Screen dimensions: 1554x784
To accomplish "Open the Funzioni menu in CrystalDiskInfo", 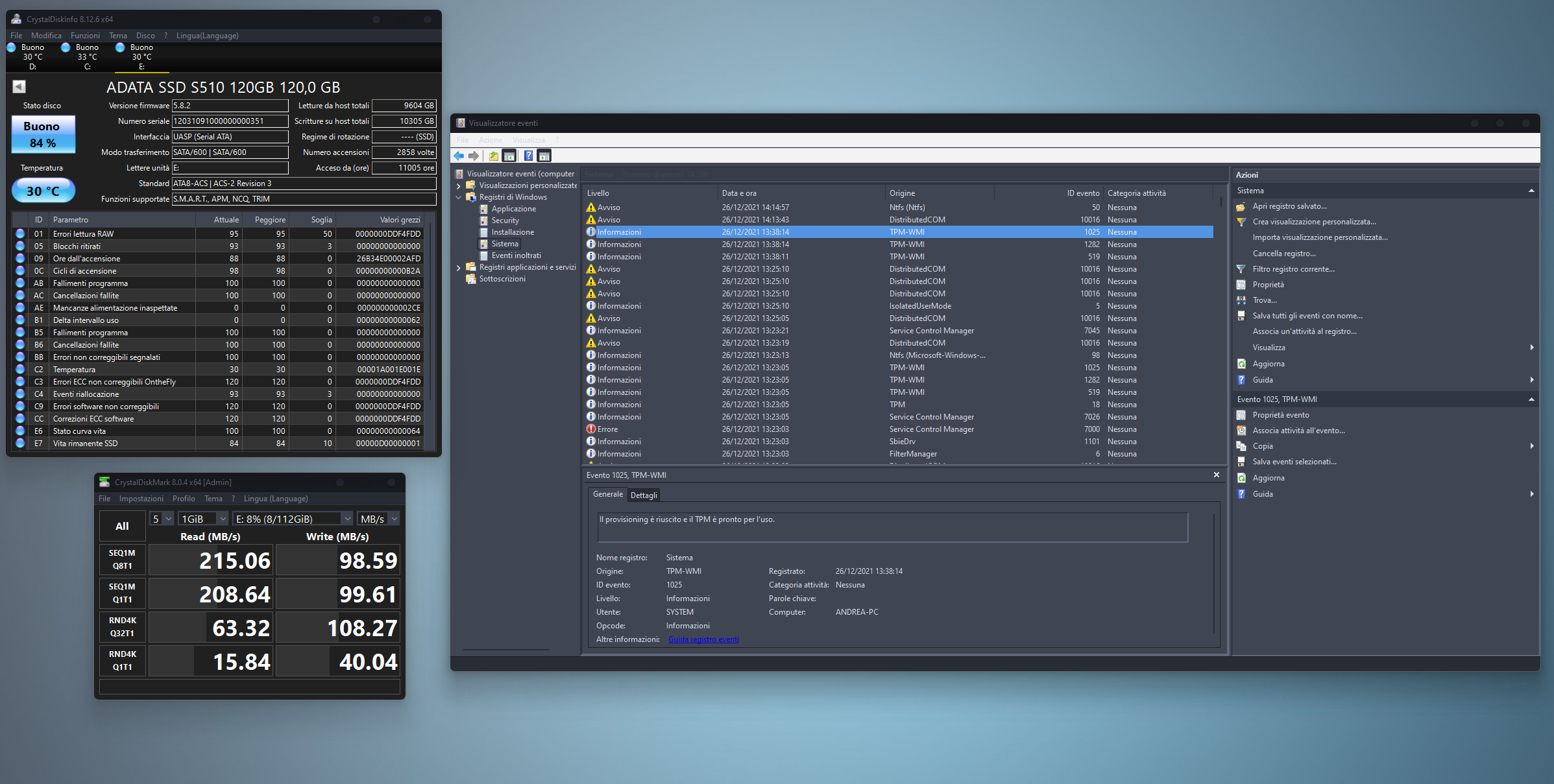I will coord(85,36).
